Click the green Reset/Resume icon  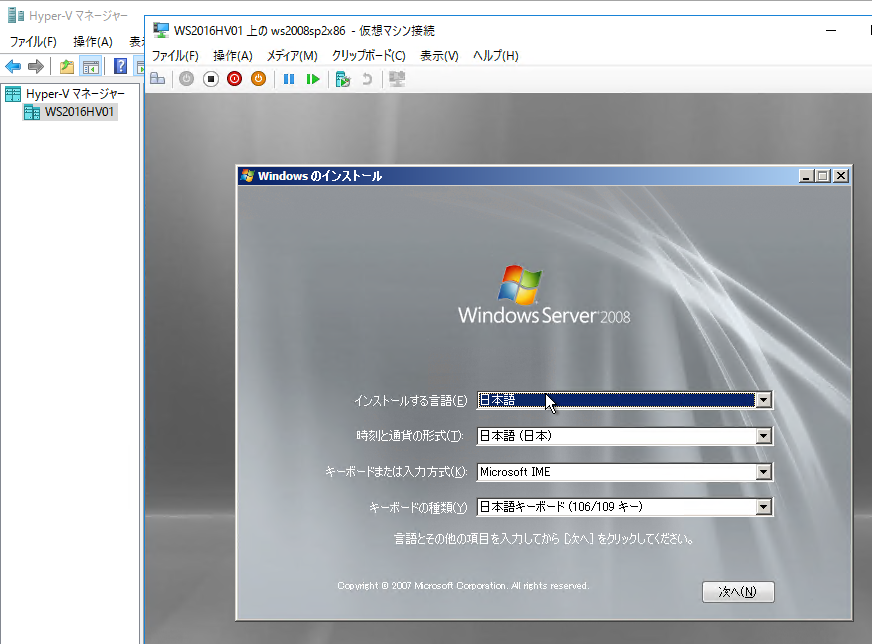point(313,79)
